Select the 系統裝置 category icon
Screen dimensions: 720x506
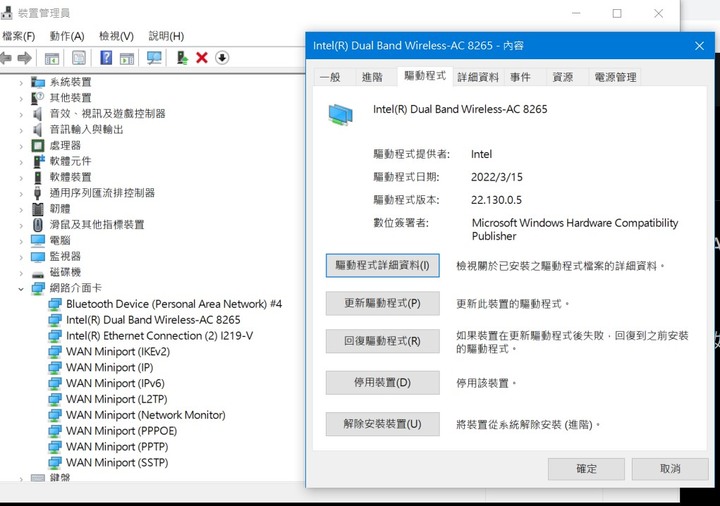(38, 82)
